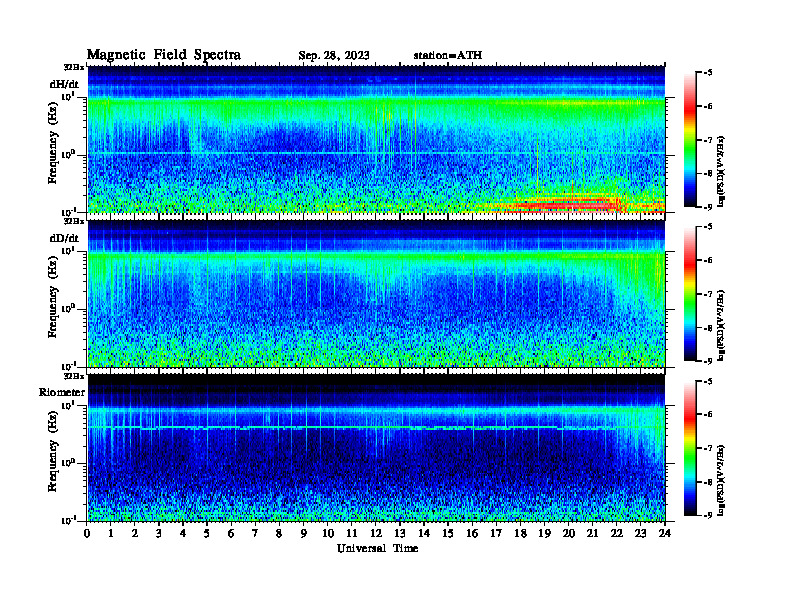Screen dimensions: 792x612
Task: Select the date "Sep. 28, 2023"
Action: pos(333,55)
